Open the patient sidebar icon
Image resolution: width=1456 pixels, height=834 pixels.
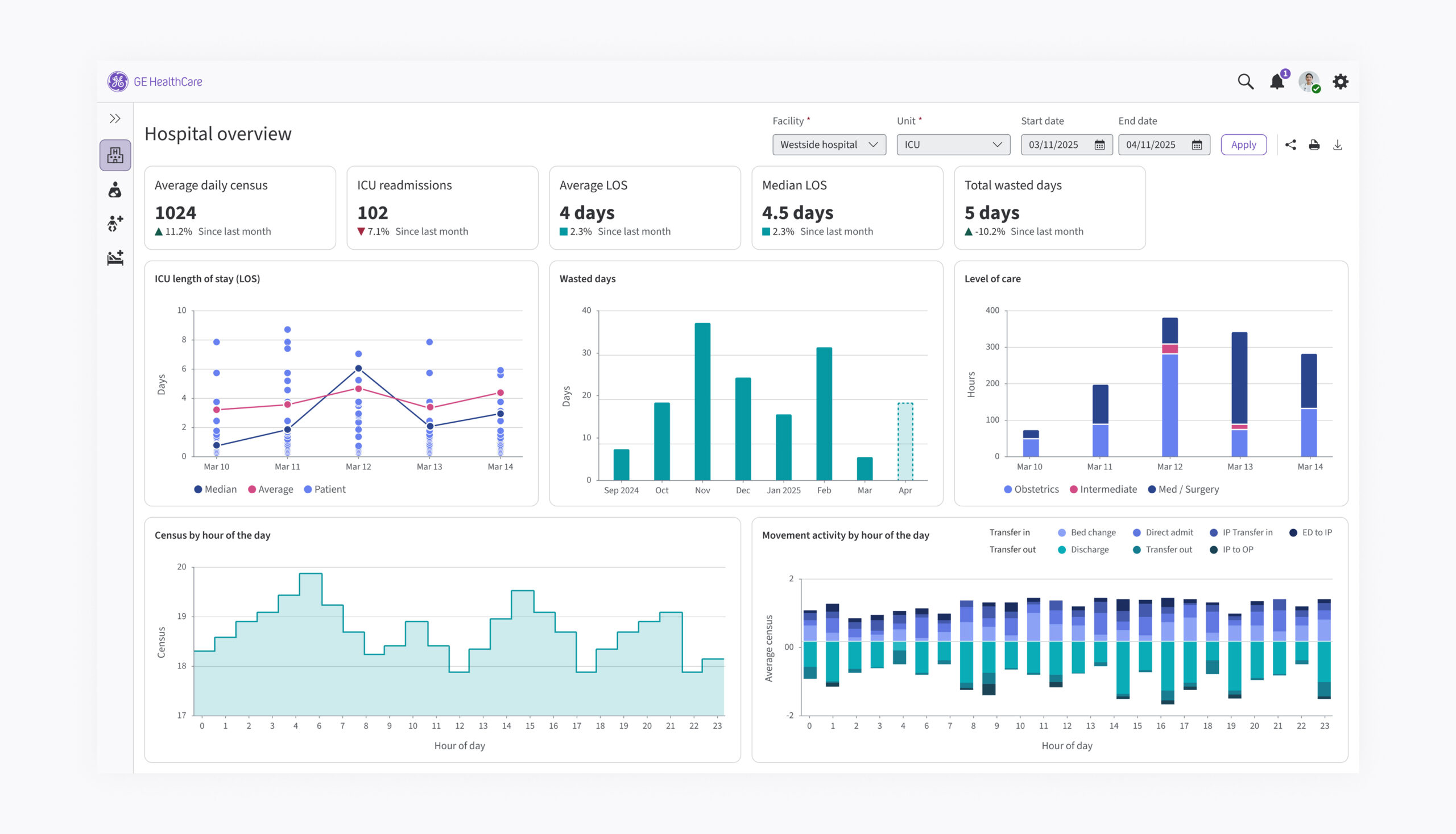115,189
